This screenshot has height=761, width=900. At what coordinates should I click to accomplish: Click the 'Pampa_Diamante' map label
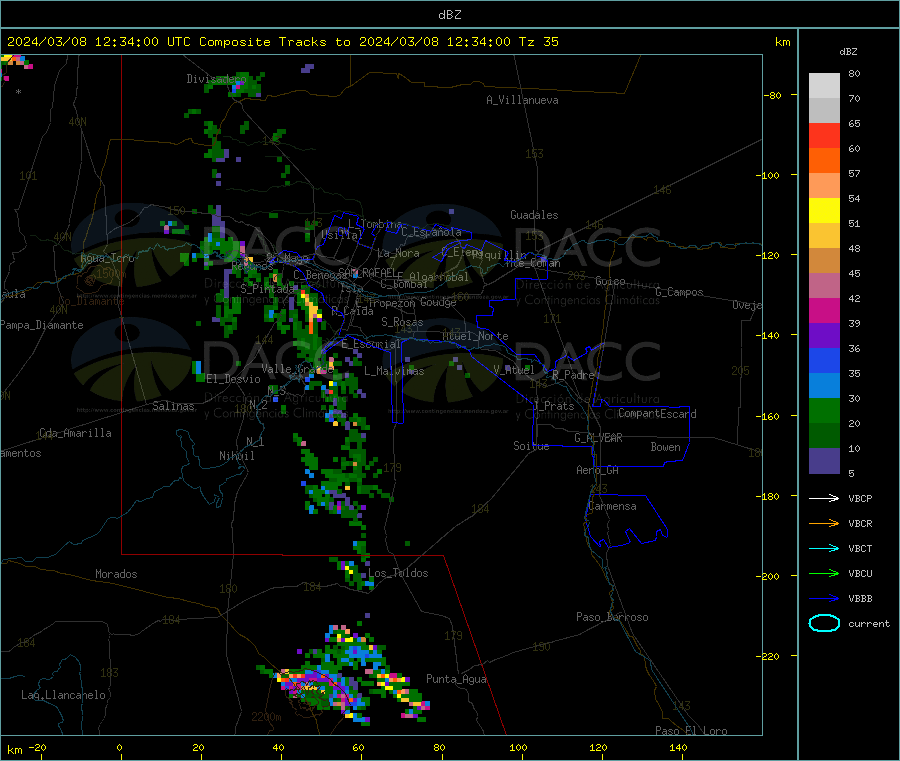(x=41, y=325)
